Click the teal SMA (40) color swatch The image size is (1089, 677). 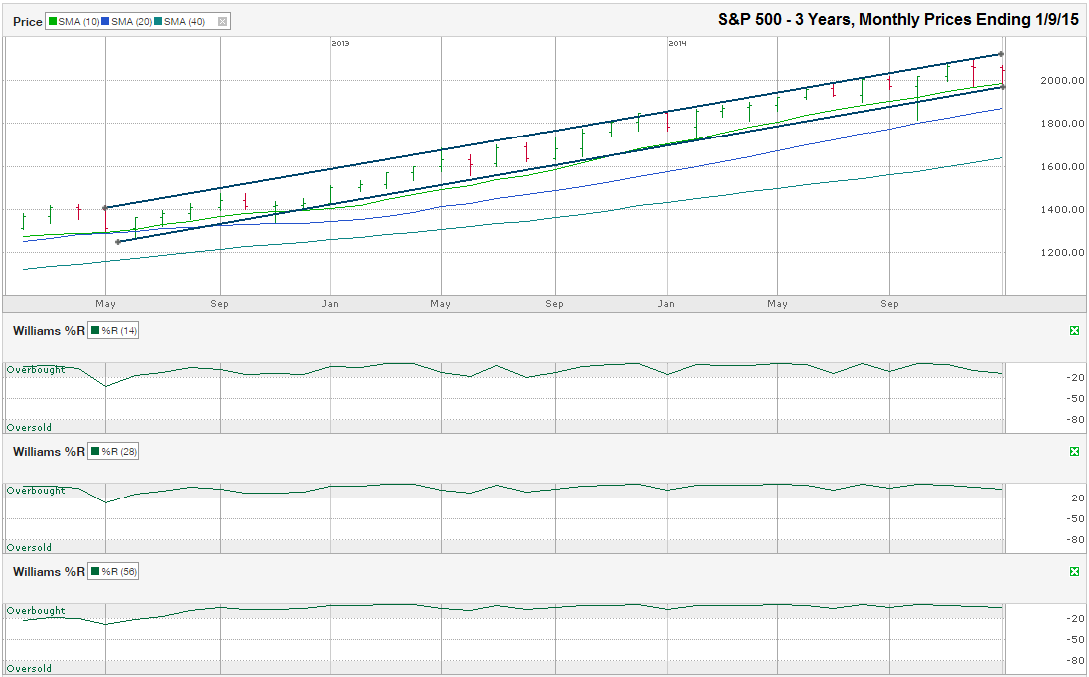point(158,22)
